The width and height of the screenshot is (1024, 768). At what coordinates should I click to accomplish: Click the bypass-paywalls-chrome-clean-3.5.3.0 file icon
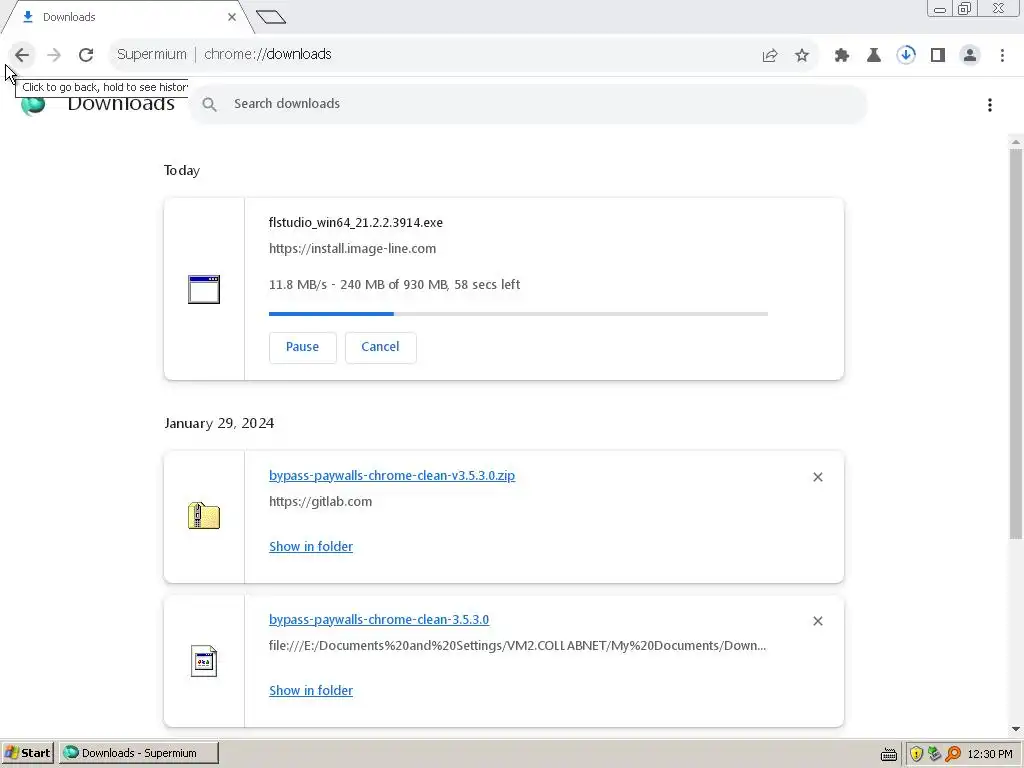point(204,661)
